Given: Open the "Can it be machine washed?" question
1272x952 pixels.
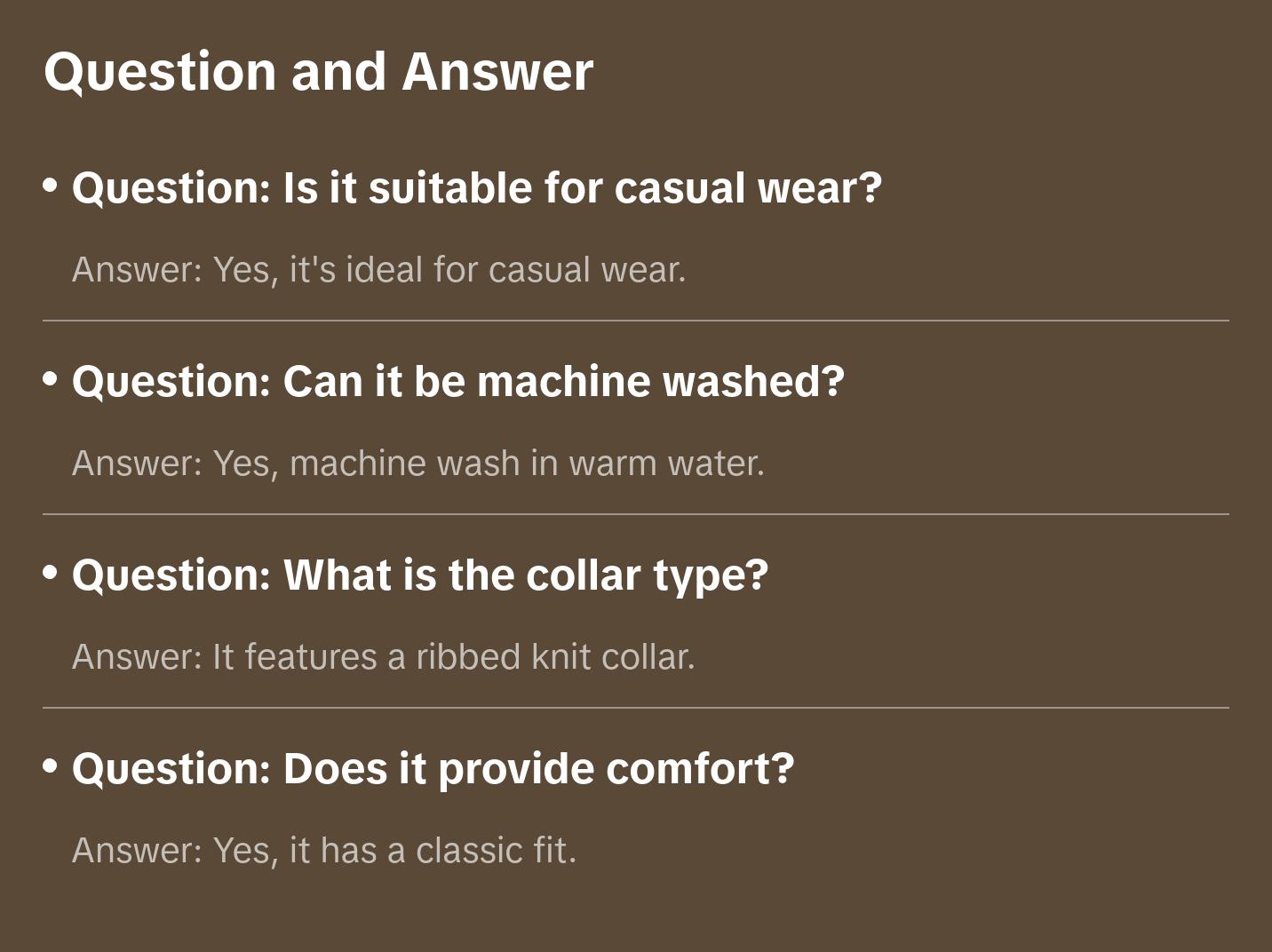Looking at the screenshot, I should pos(457,382).
